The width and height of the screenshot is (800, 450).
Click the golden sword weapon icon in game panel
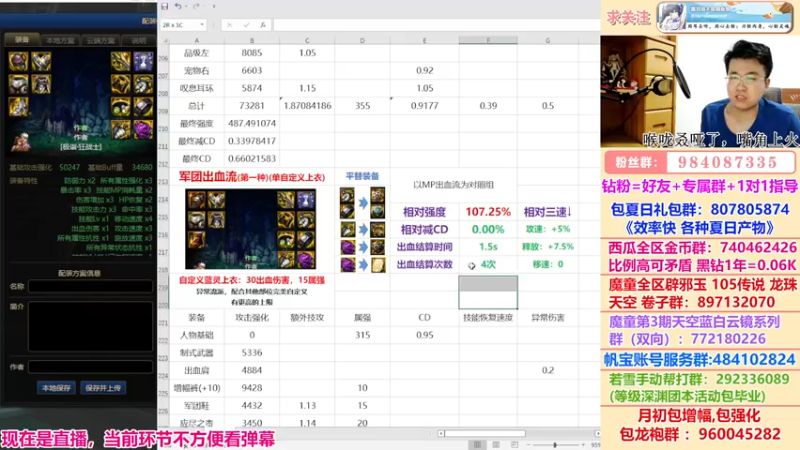pyautogui.click(x=121, y=61)
